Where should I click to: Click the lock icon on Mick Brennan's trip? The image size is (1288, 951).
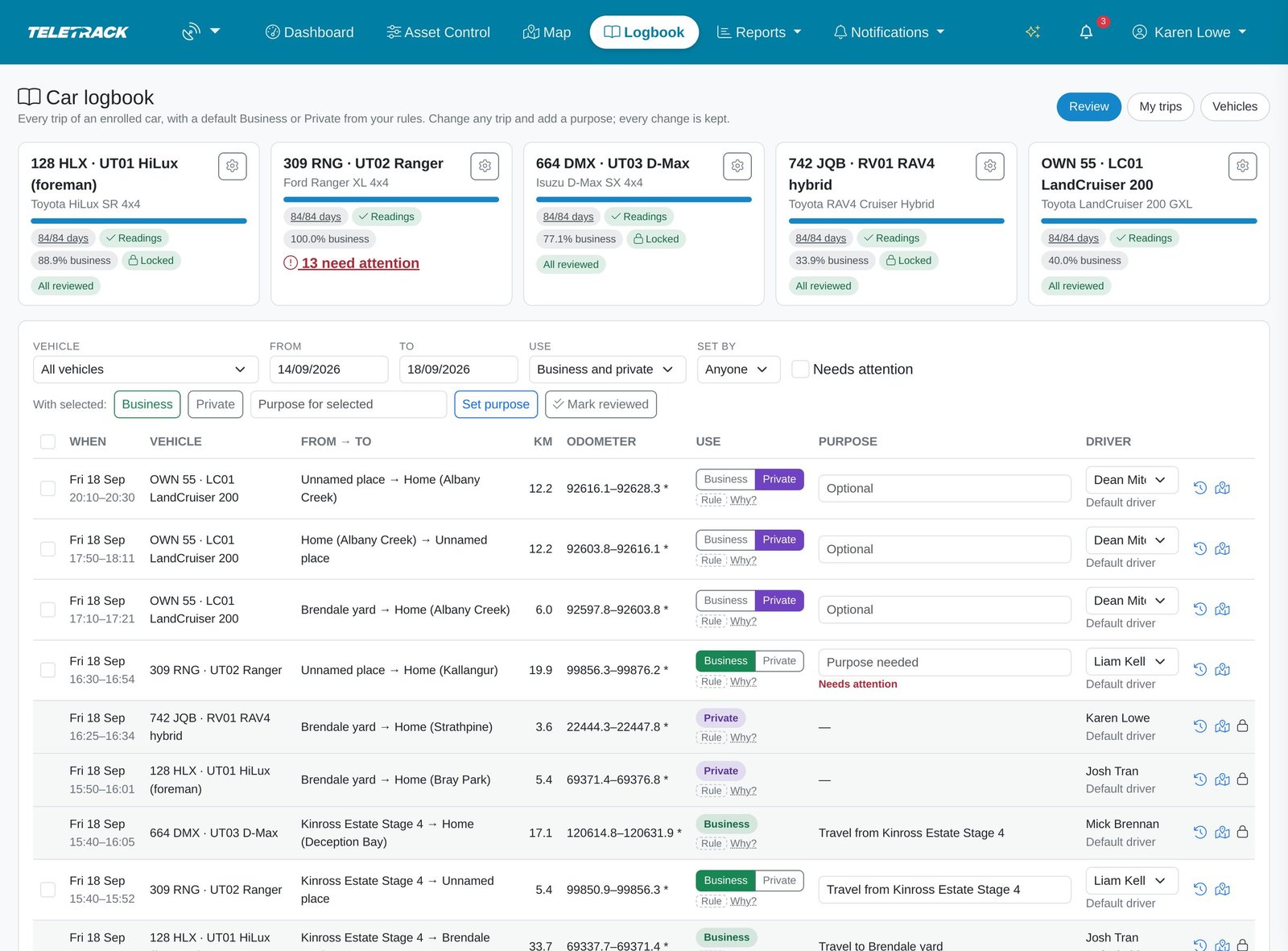(x=1242, y=832)
